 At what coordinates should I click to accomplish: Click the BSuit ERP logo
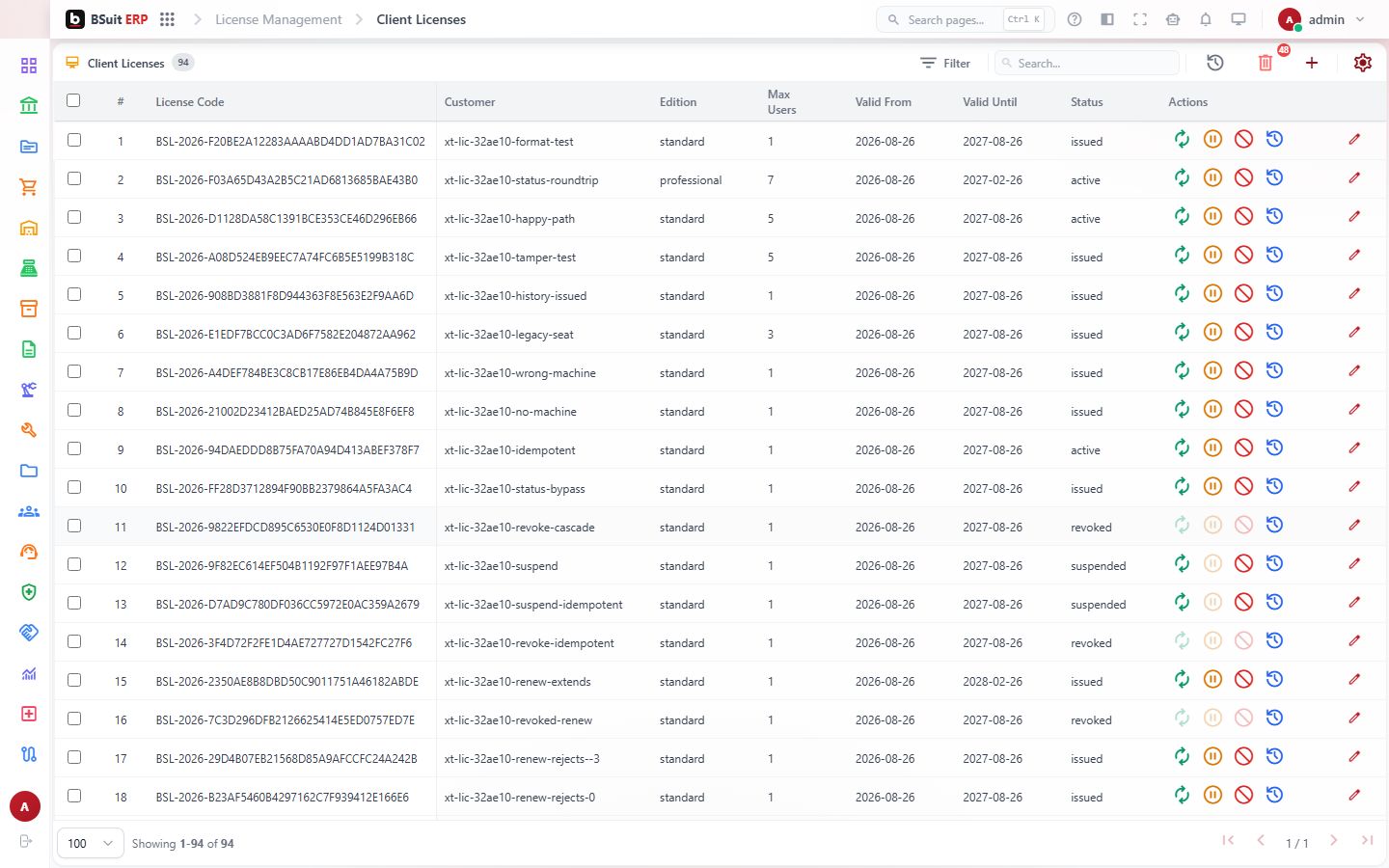pyautogui.click(x=107, y=19)
